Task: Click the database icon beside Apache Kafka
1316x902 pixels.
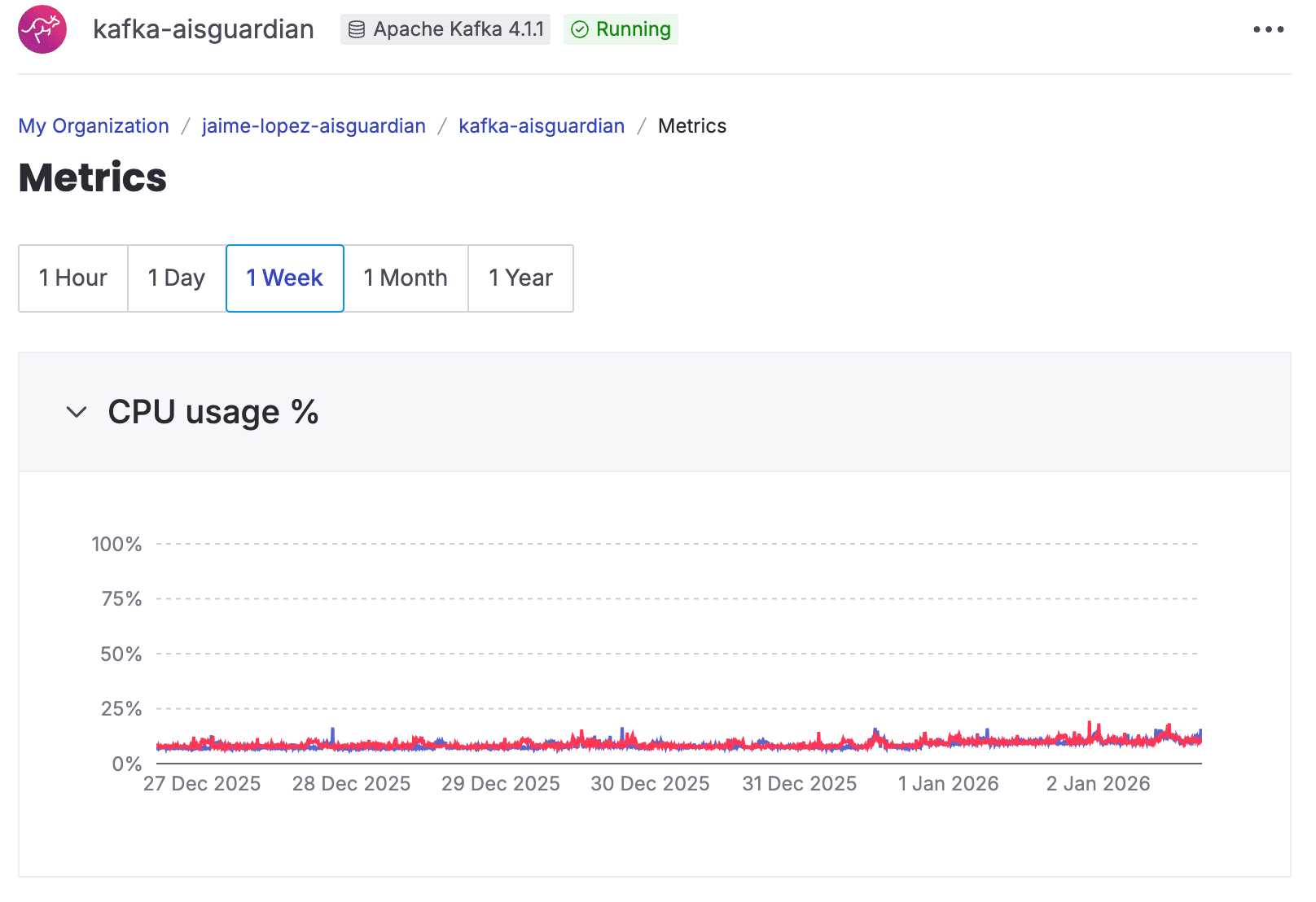Action: (x=356, y=29)
